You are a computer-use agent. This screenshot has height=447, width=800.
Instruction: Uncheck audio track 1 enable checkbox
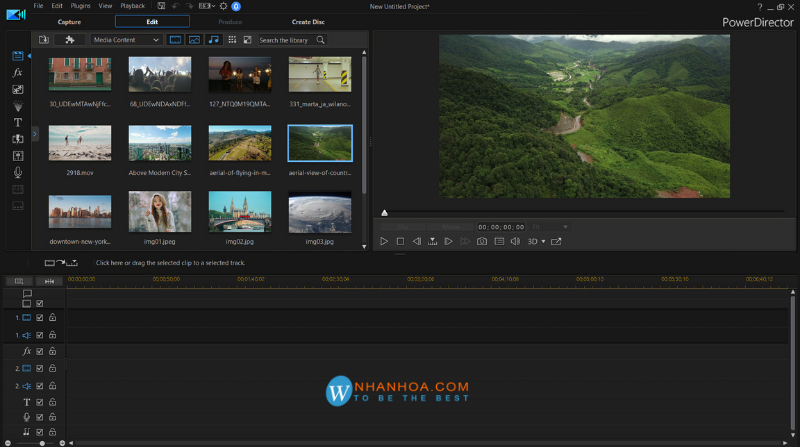click(39, 335)
